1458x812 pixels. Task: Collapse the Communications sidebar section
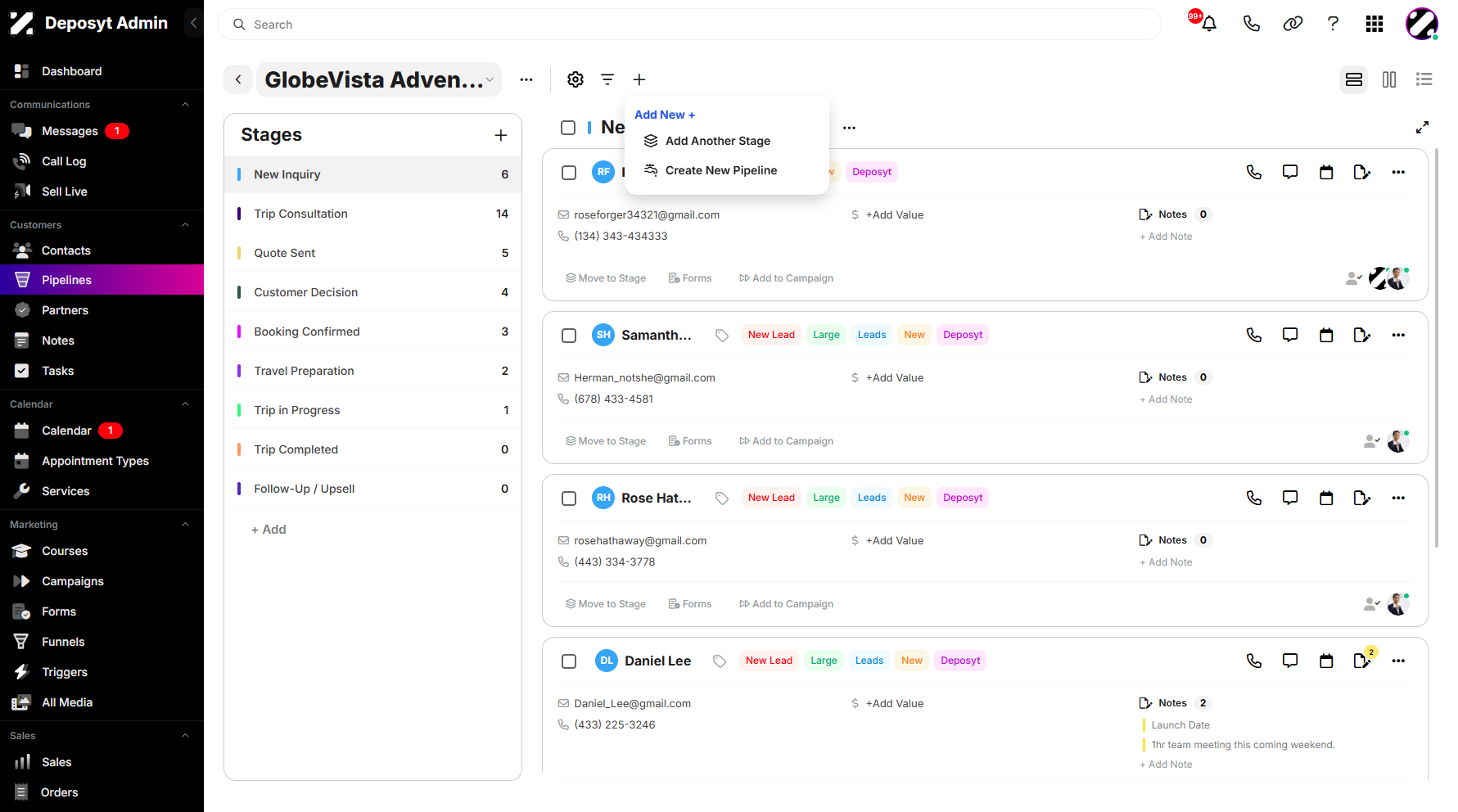click(x=185, y=105)
